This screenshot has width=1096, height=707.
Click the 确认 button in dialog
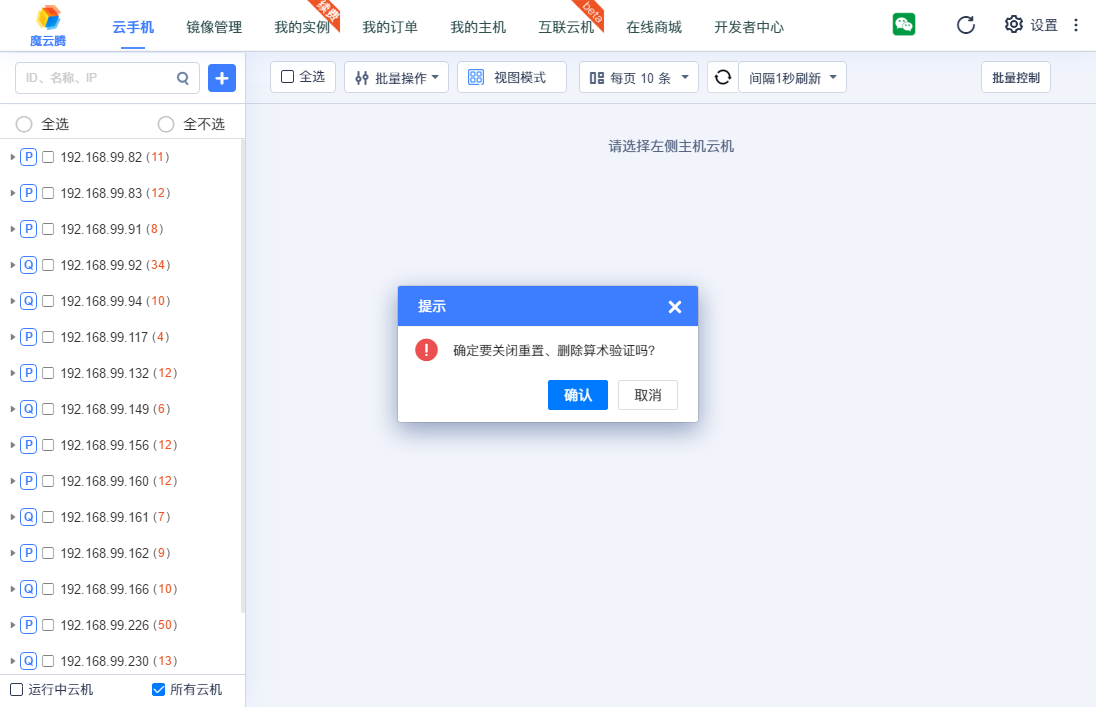[577, 395]
